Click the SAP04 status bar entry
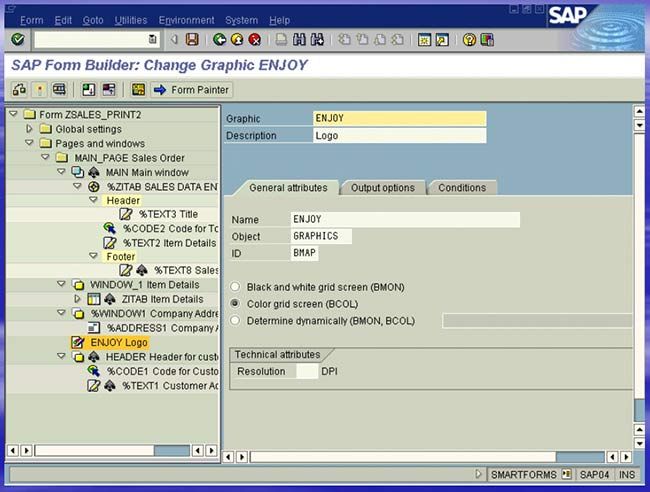 coord(594,474)
